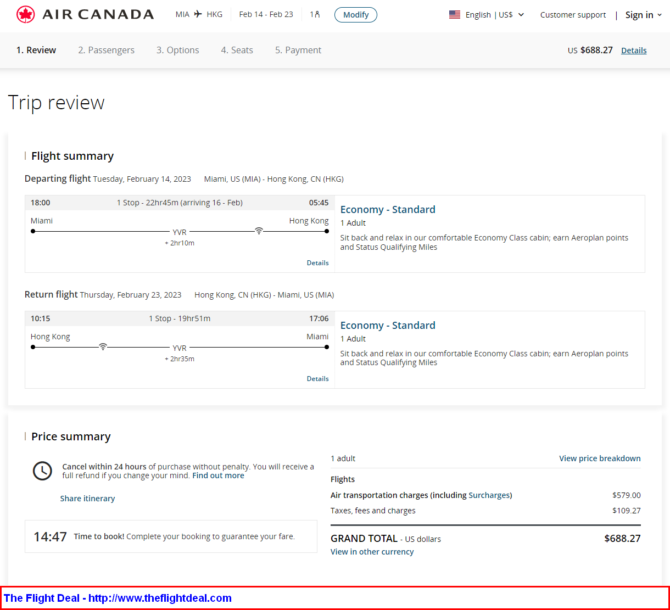Select the 1. Review step
This screenshot has width=670, height=610.
pyautogui.click(x=36, y=50)
